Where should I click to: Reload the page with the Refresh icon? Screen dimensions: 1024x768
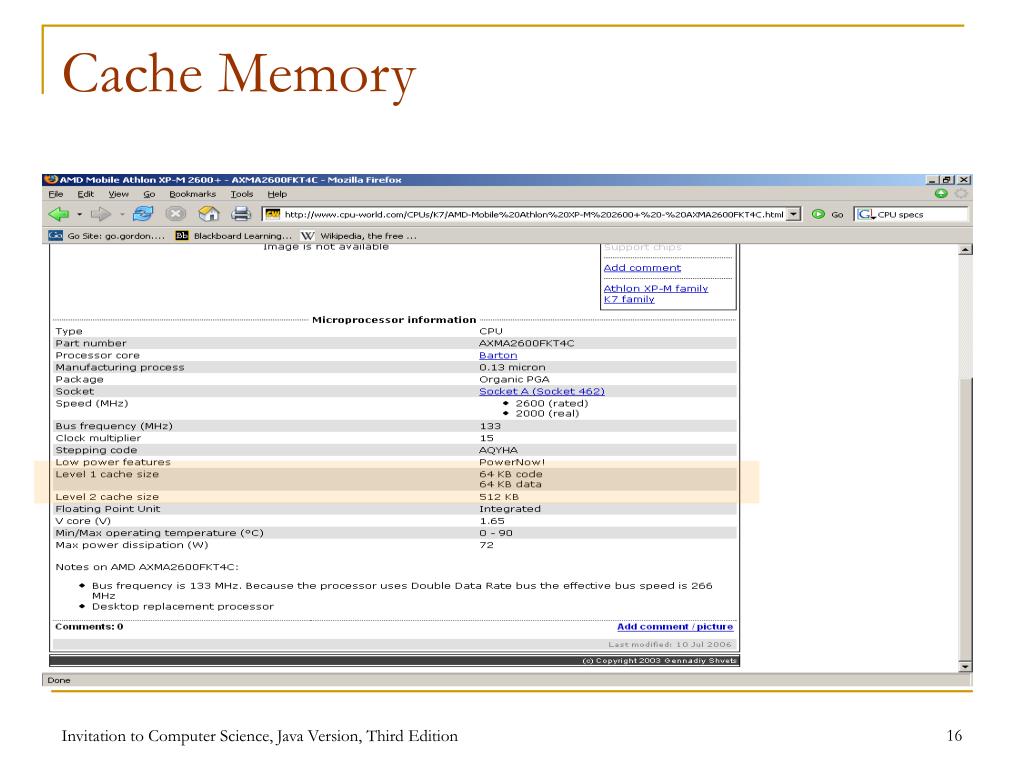click(143, 214)
